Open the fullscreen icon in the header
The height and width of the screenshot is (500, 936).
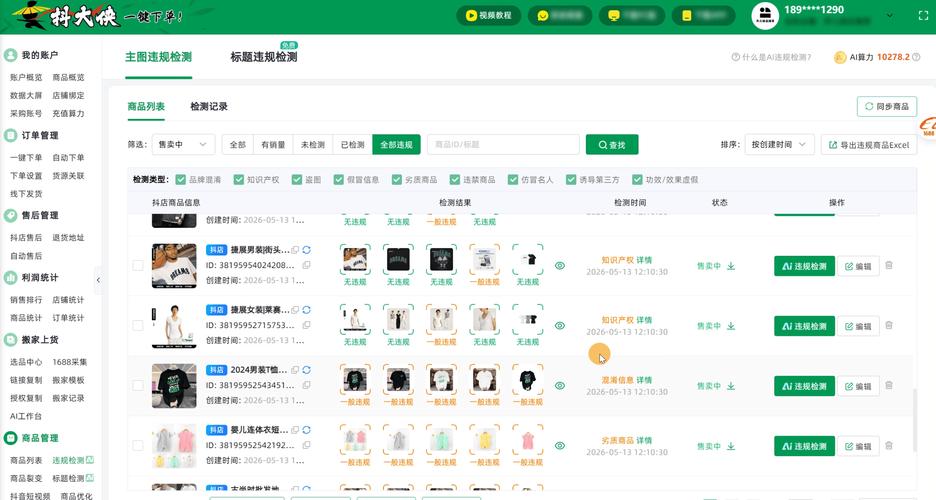coord(923,16)
